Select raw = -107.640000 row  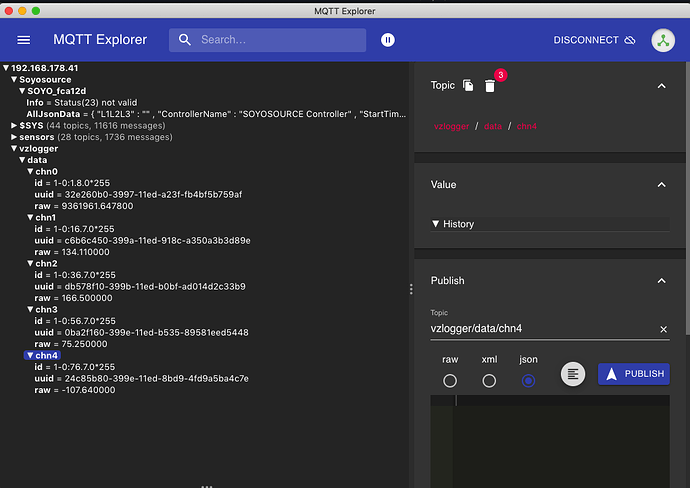coord(75,390)
